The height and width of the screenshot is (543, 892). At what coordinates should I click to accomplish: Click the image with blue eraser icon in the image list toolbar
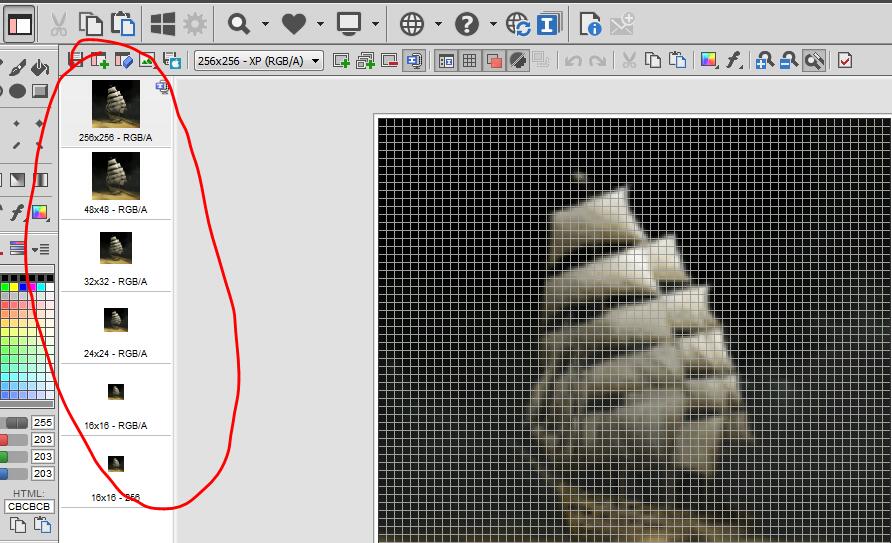point(123,60)
